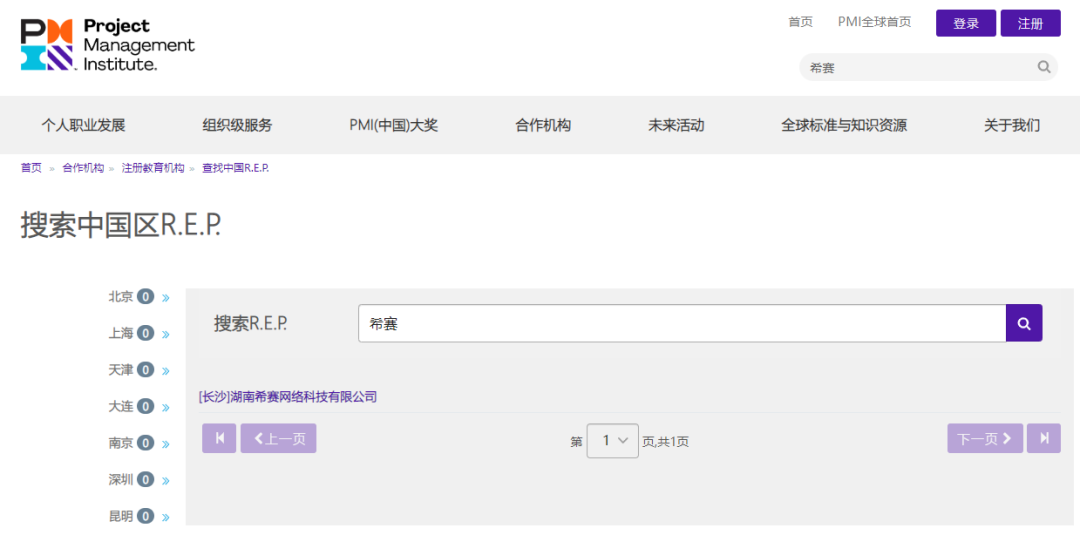Expand the 天津 city arrow
1080x535 pixels.
click(x=165, y=370)
